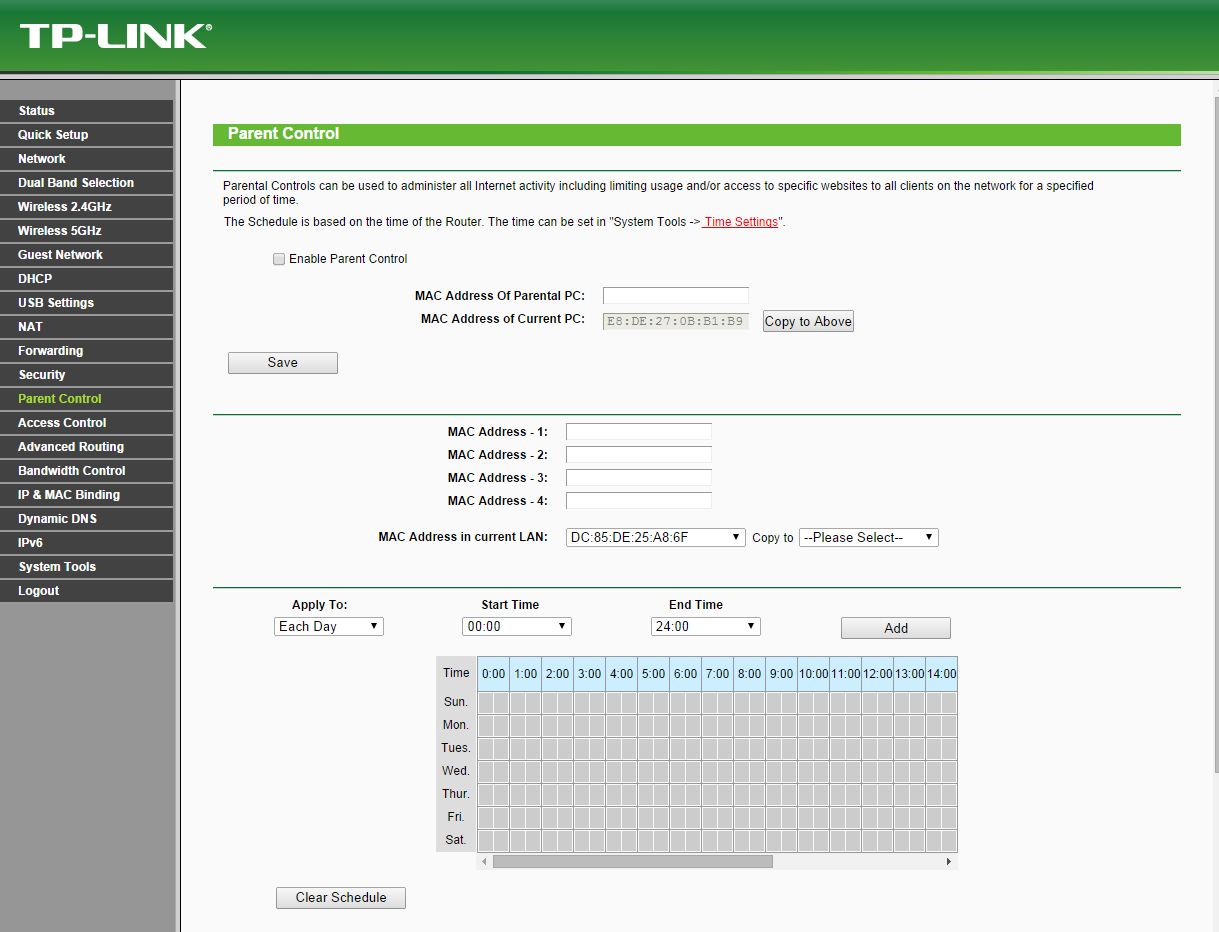Open the End Time dropdown

(x=705, y=627)
